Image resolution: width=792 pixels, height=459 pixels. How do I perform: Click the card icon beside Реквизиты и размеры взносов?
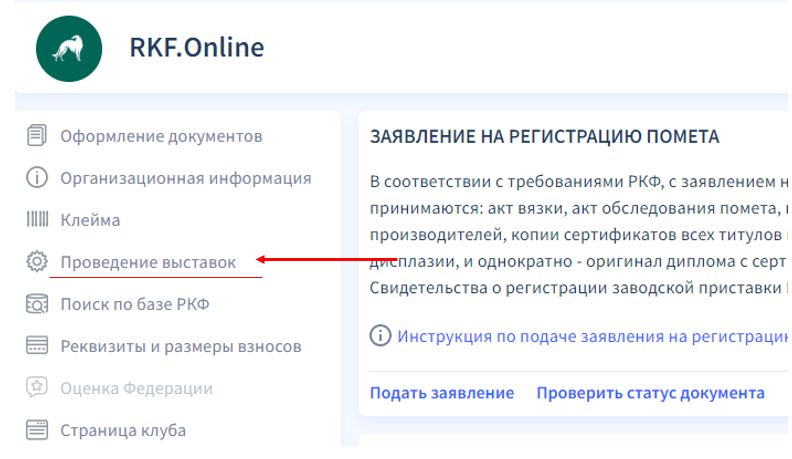pos(37,346)
